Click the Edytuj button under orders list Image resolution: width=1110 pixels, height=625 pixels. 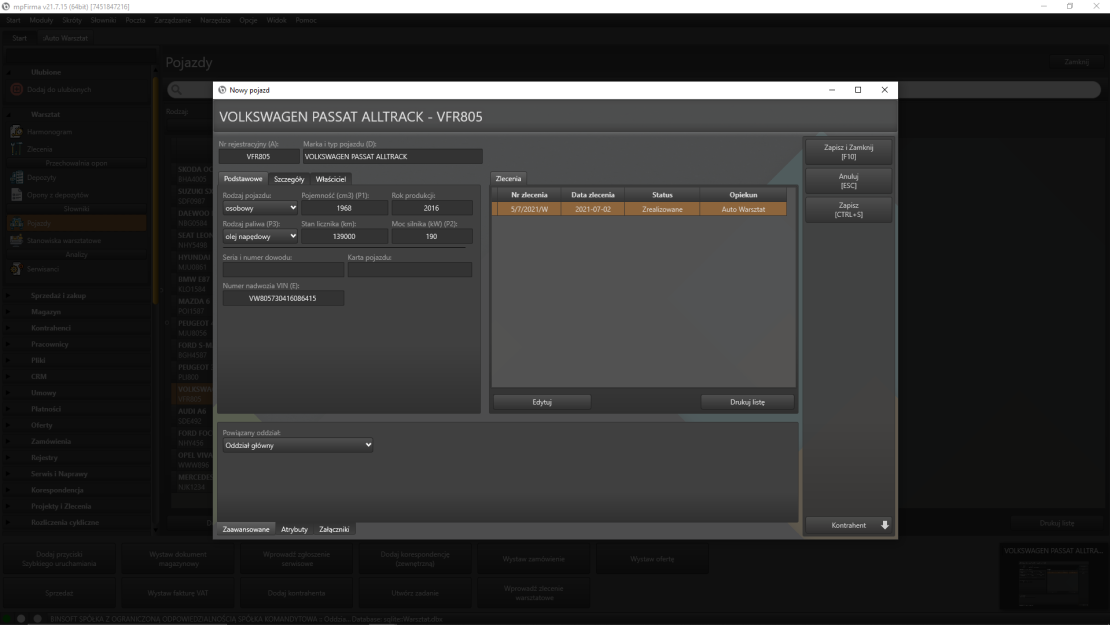(x=542, y=402)
